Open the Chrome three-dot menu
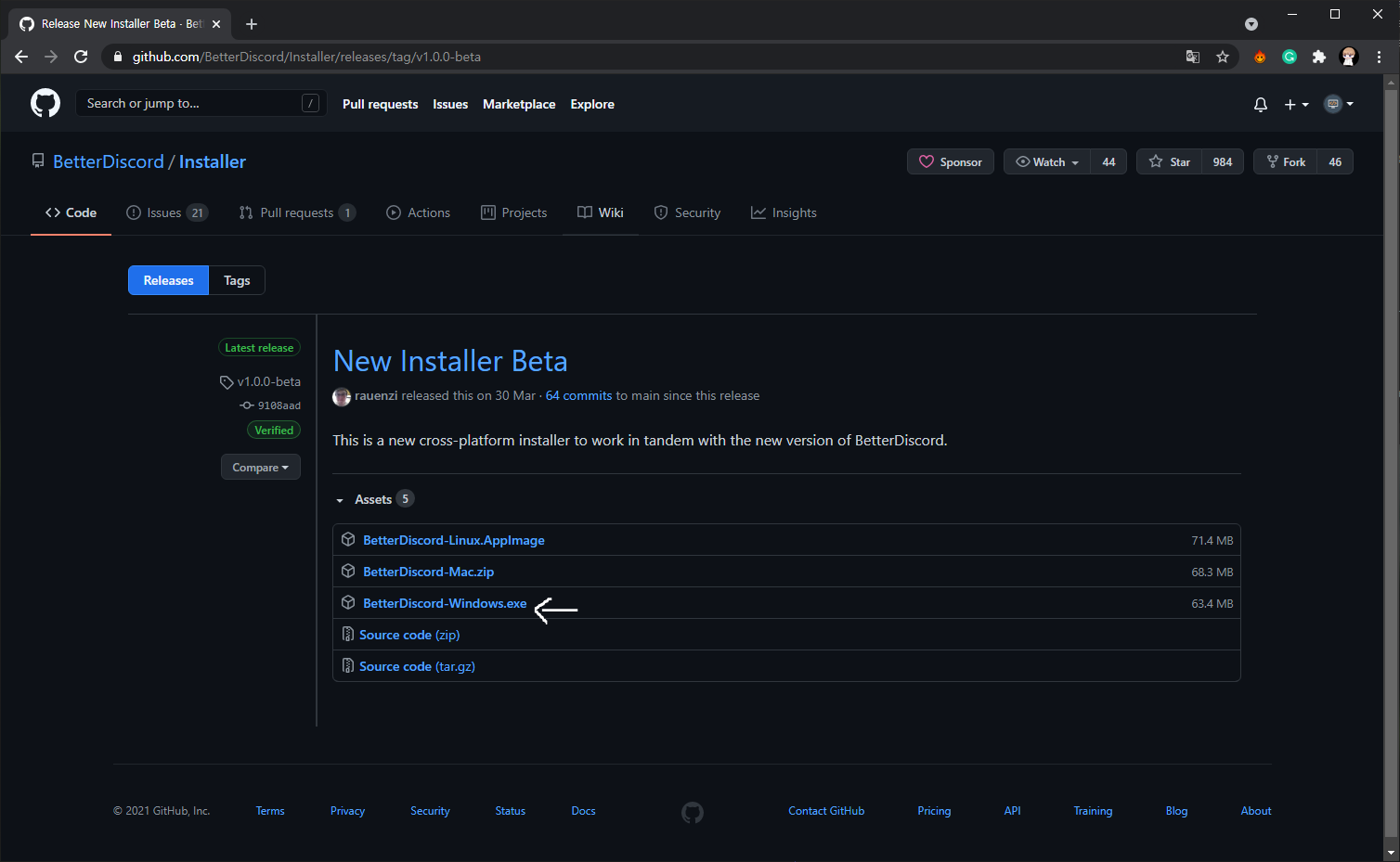 pos(1379,57)
